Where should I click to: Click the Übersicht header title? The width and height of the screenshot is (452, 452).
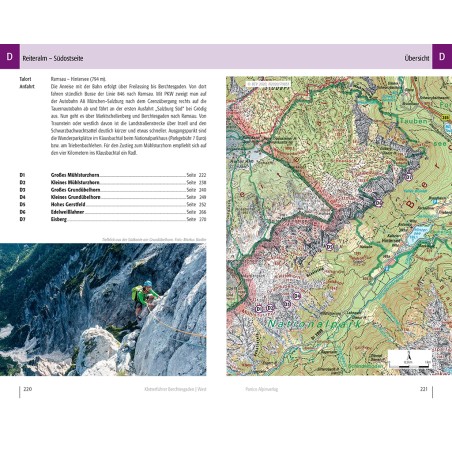click(x=417, y=58)
